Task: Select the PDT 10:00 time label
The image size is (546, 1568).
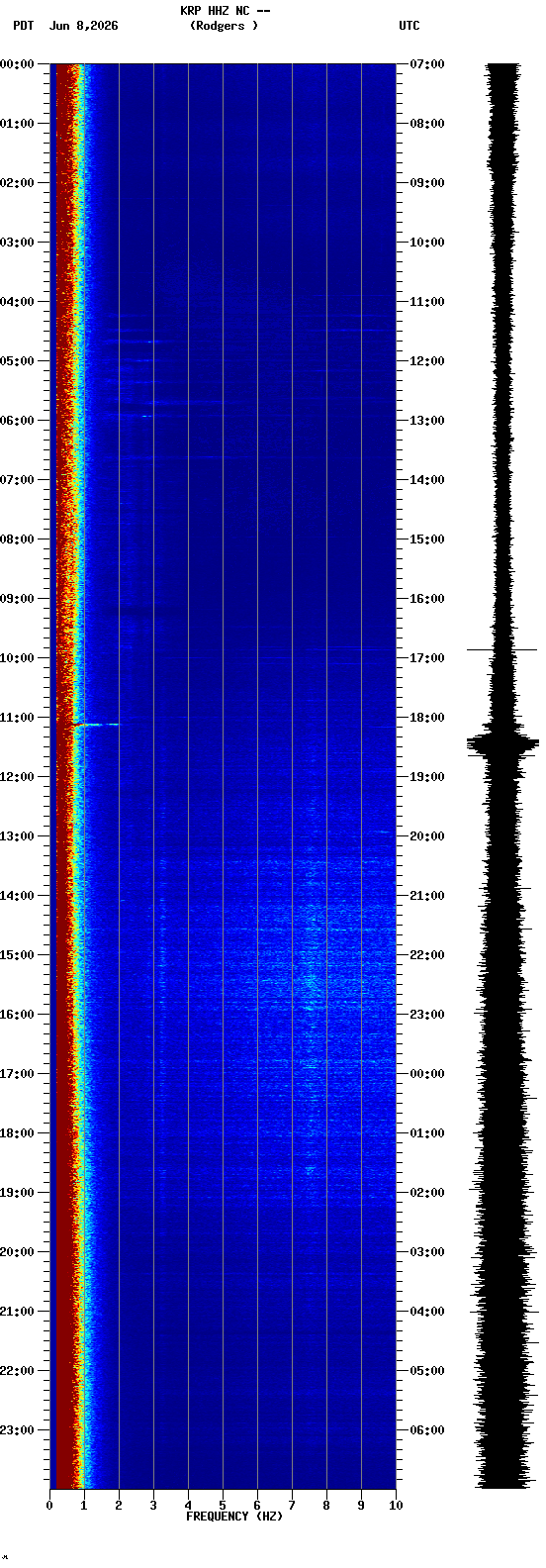Action: pyautogui.click(x=17, y=658)
